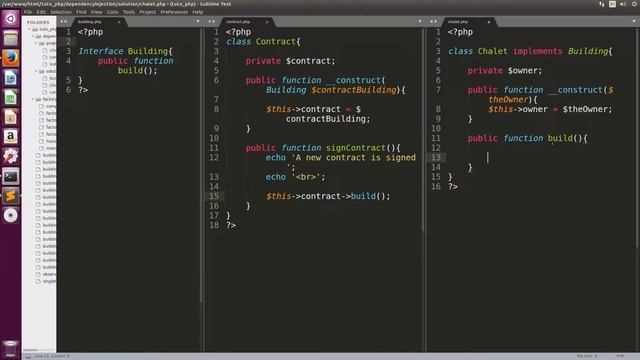Open the Amazon dock icon
This screenshot has height=360, width=640.
(x=11, y=136)
